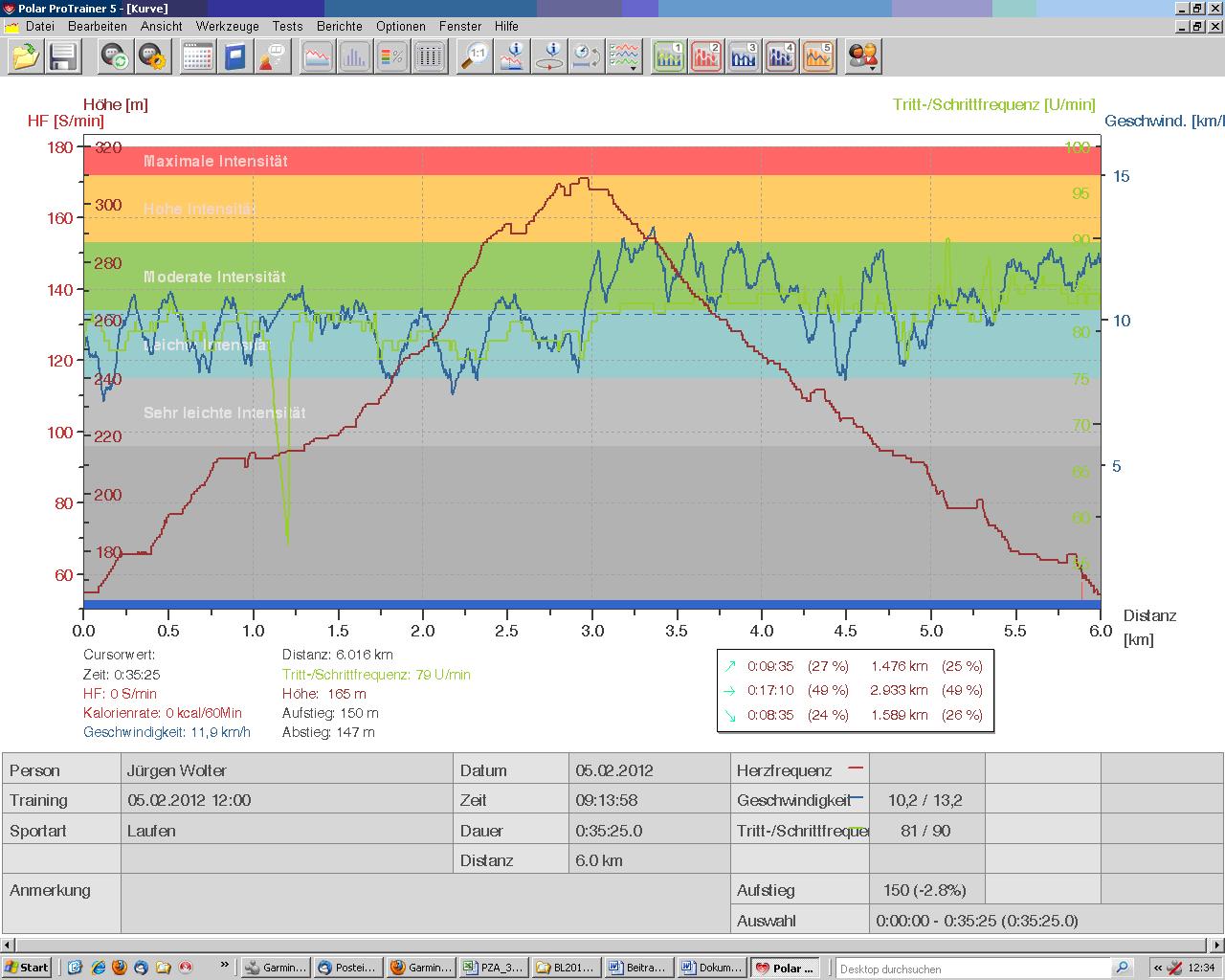This screenshot has height=980, width=1225.
Task: Click the horizontal scrollbar at window bottom
Action: pos(612,945)
